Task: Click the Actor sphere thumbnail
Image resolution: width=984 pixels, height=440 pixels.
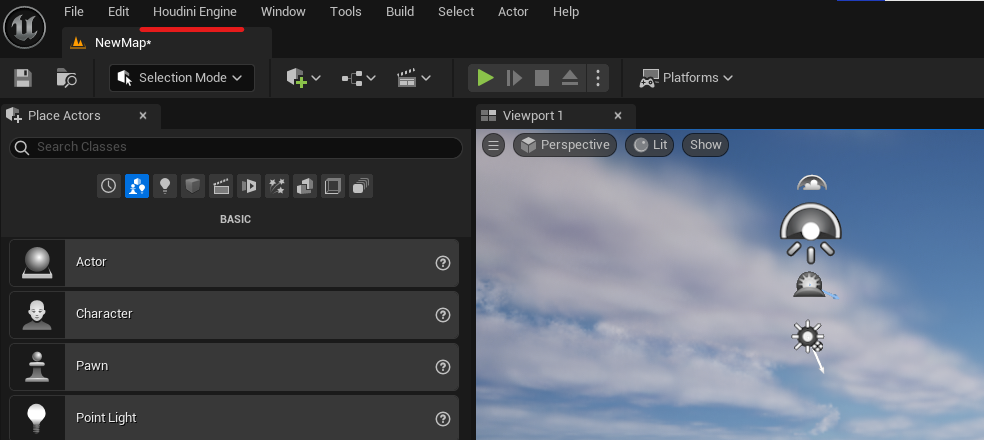Action: coord(37,262)
